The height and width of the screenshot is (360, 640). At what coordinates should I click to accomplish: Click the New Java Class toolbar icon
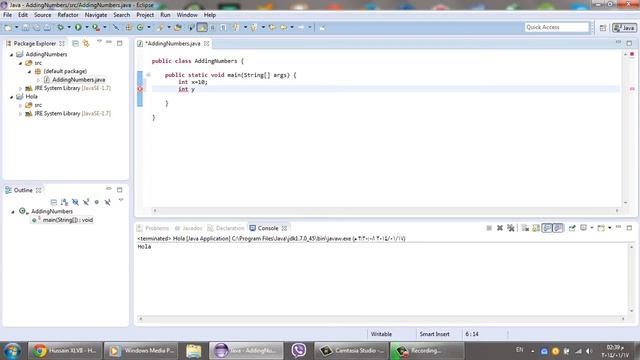pyautogui.click(x=140, y=27)
